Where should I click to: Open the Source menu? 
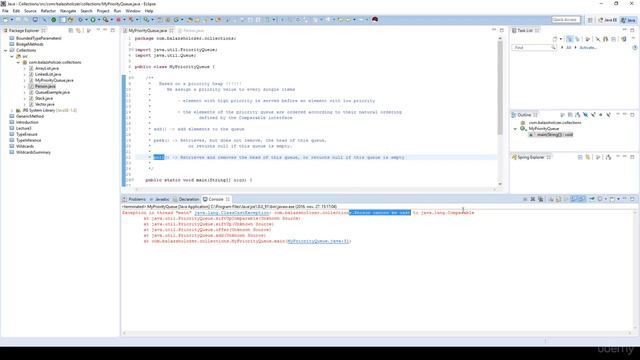[x=30, y=11]
